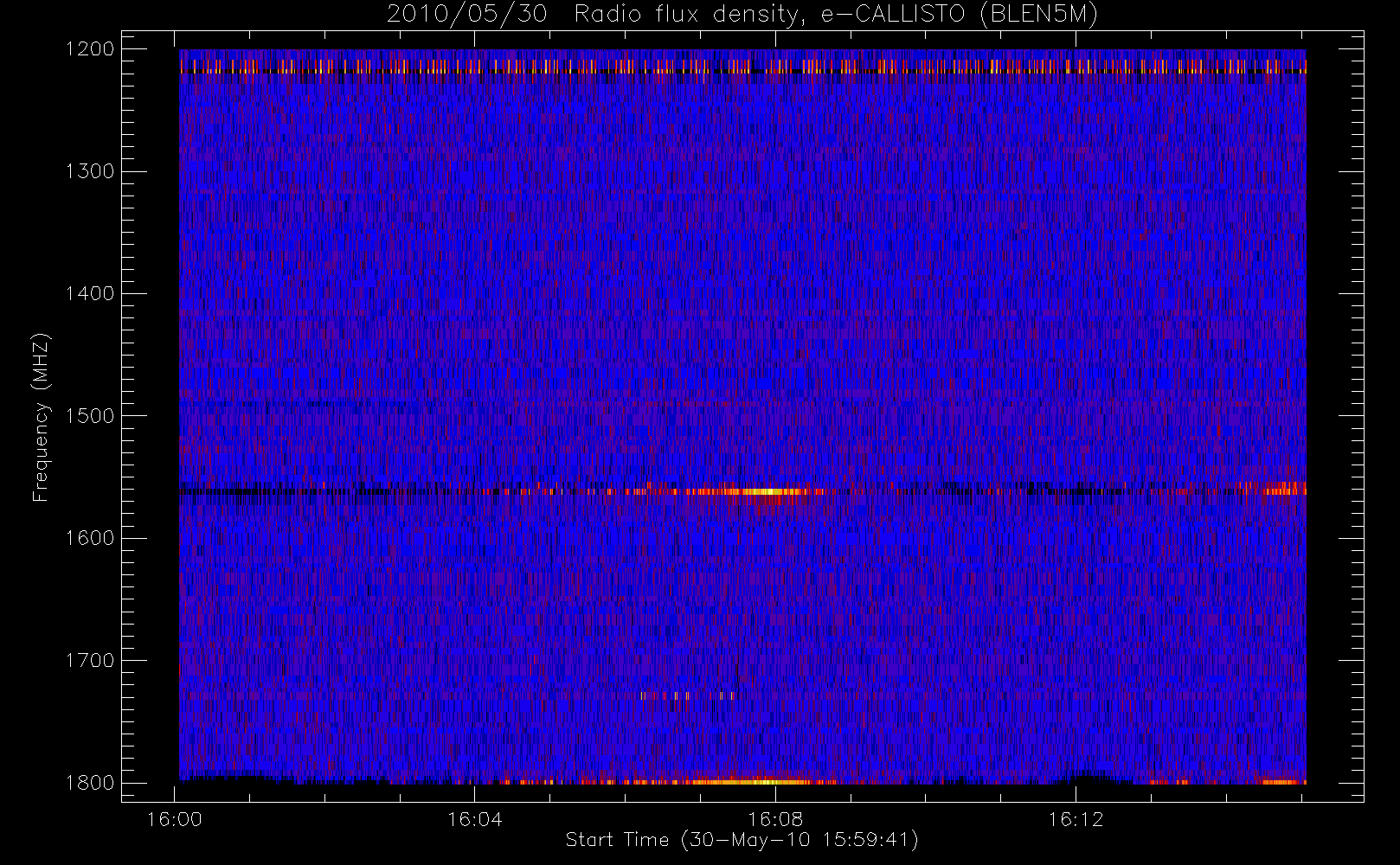
Task: Click the 1800 frequency tick label
Action: (90, 783)
